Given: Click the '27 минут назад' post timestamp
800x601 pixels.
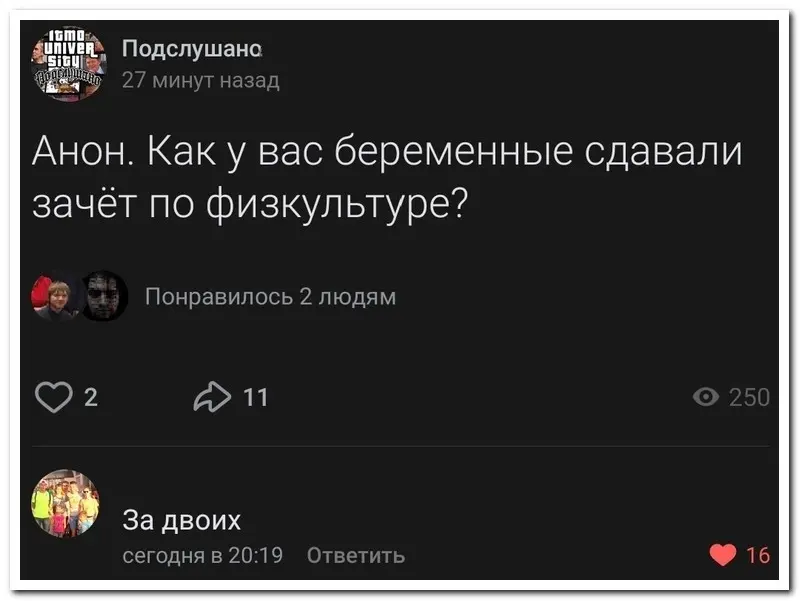Looking at the screenshot, I should pos(200,80).
